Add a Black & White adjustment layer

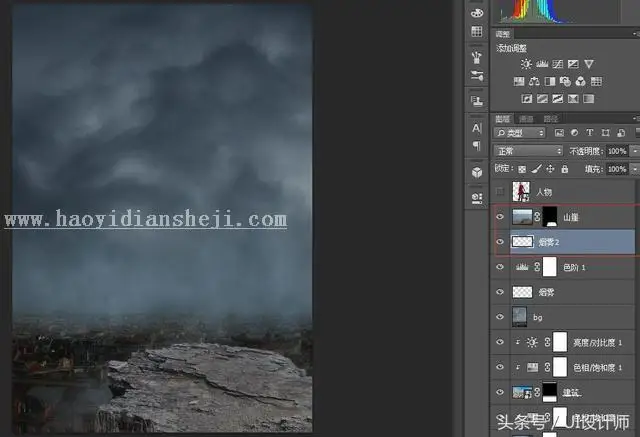click(550, 82)
